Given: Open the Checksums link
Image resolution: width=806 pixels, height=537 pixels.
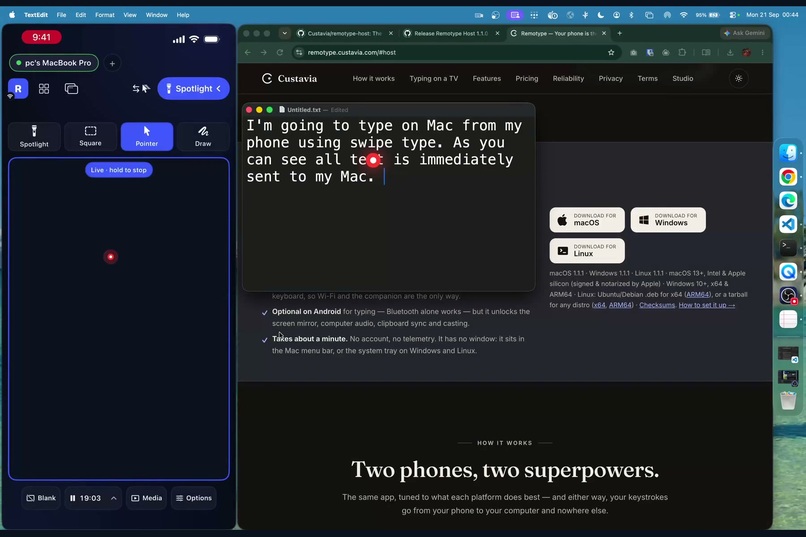Looking at the screenshot, I should tap(656, 305).
